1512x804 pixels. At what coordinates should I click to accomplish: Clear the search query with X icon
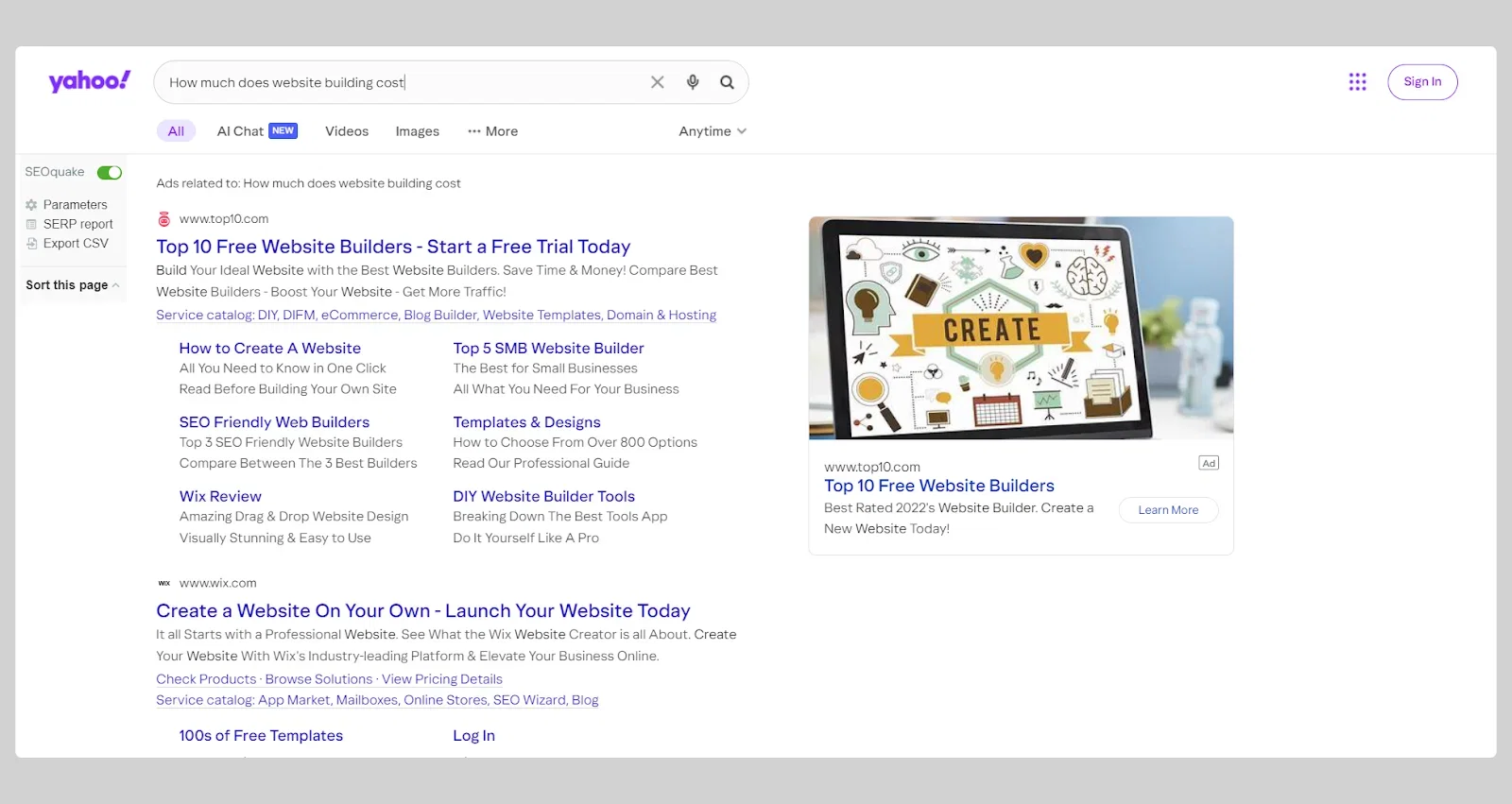click(658, 82)
